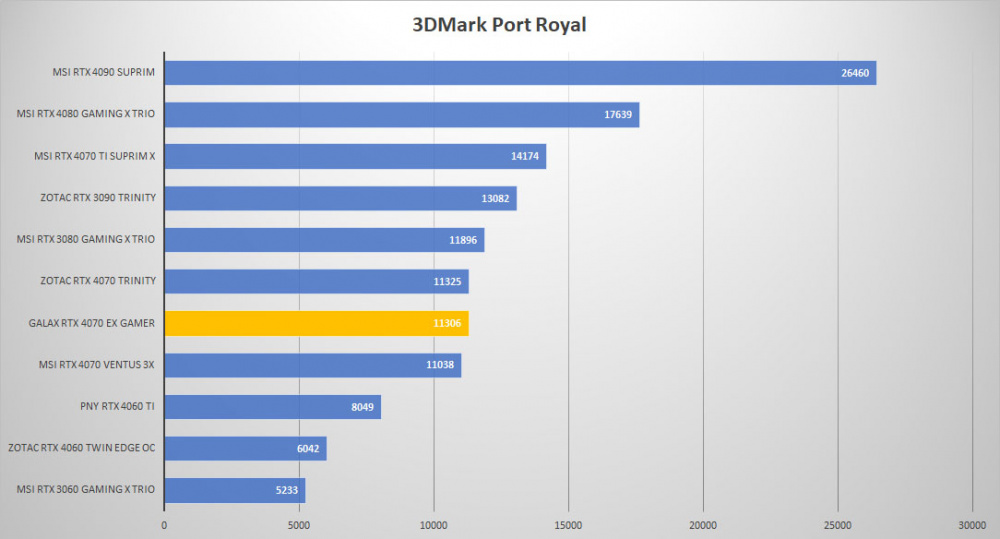1000x539 pixels.
Task: Select the ZOTAC RTX 4070 TRINITY label
Action: (x=98, y=281)
